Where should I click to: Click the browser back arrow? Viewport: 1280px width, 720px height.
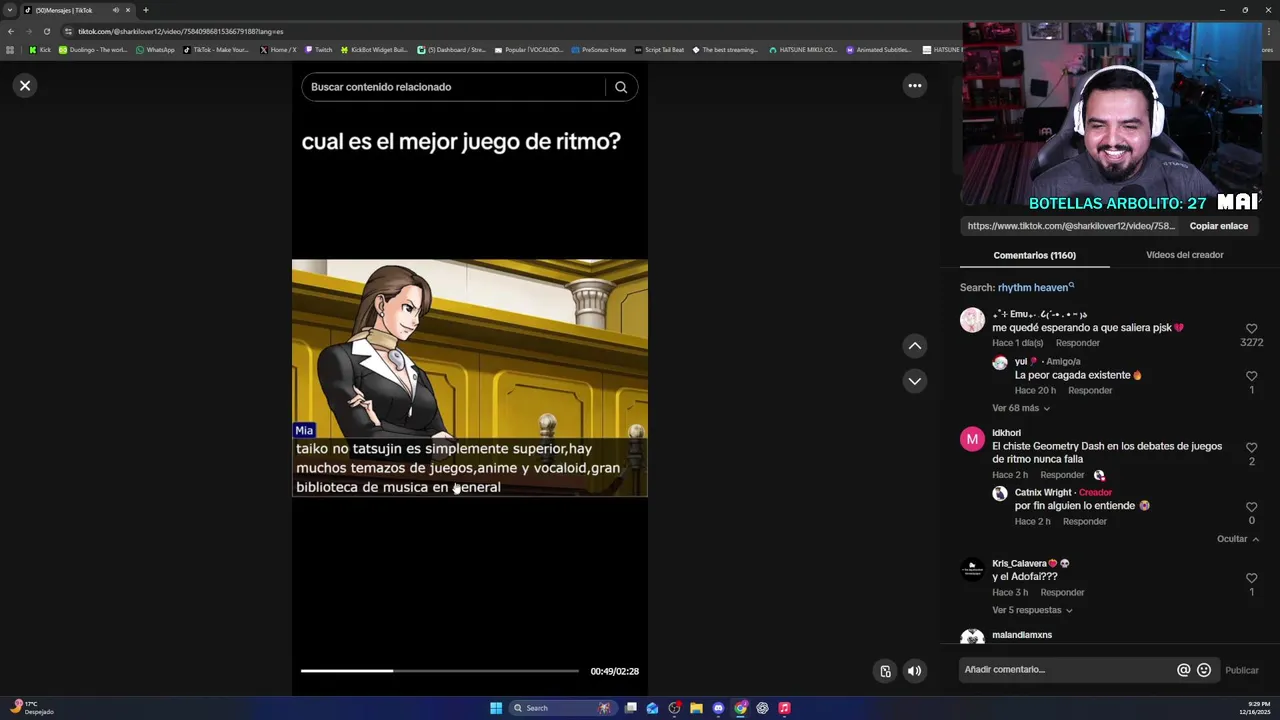11,31
